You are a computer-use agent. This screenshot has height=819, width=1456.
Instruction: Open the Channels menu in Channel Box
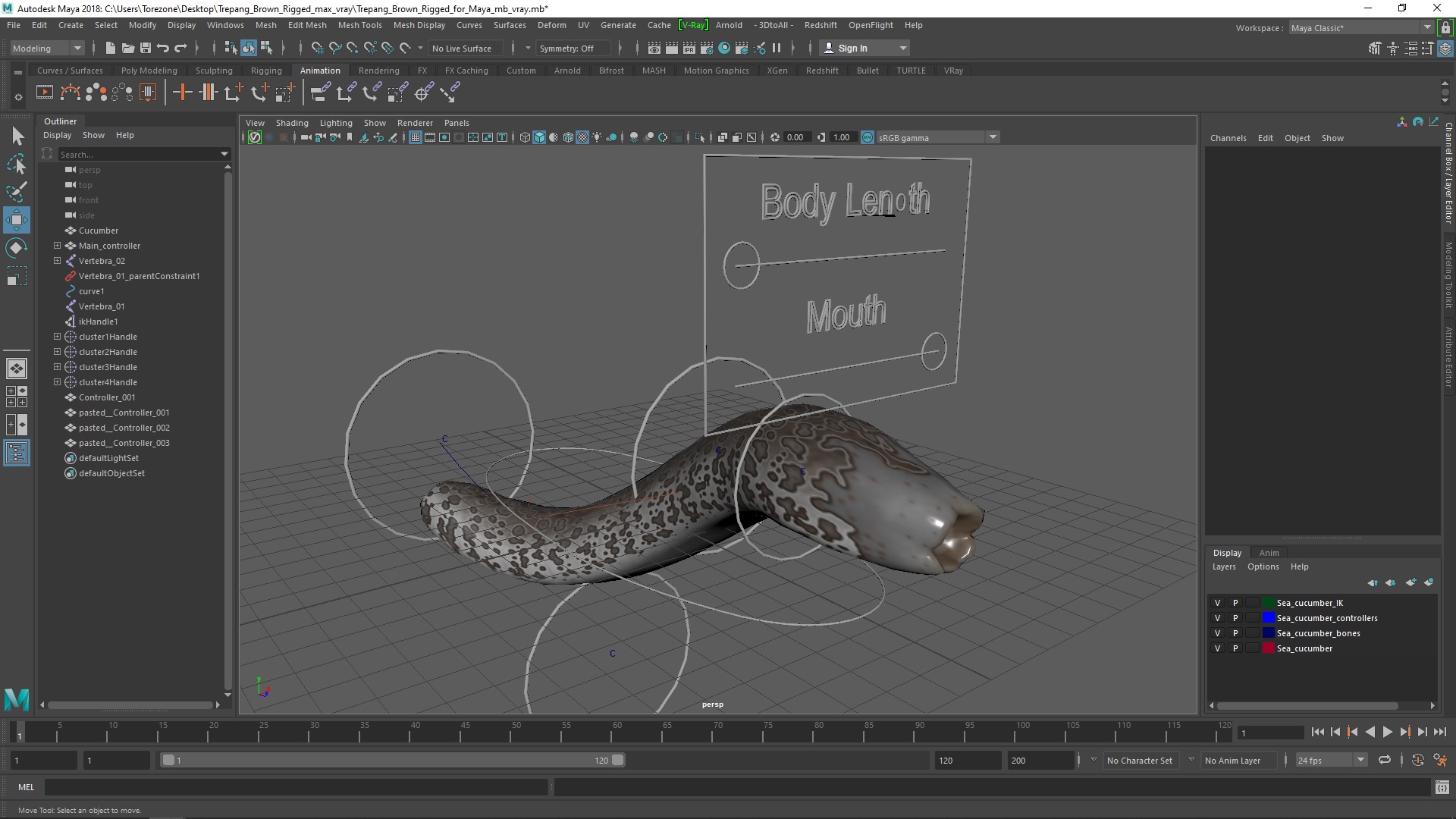pyautogui.click(x=1228, y=138)
